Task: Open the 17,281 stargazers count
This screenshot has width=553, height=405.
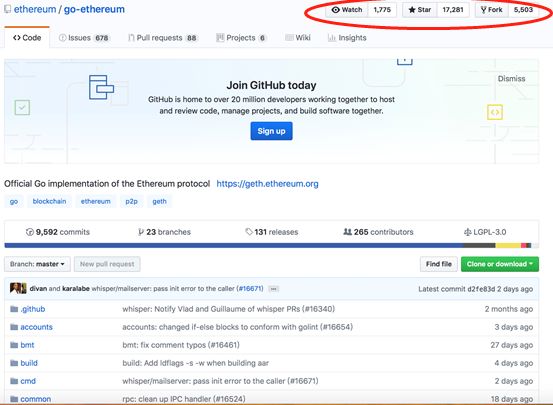Action: point(453,10)
